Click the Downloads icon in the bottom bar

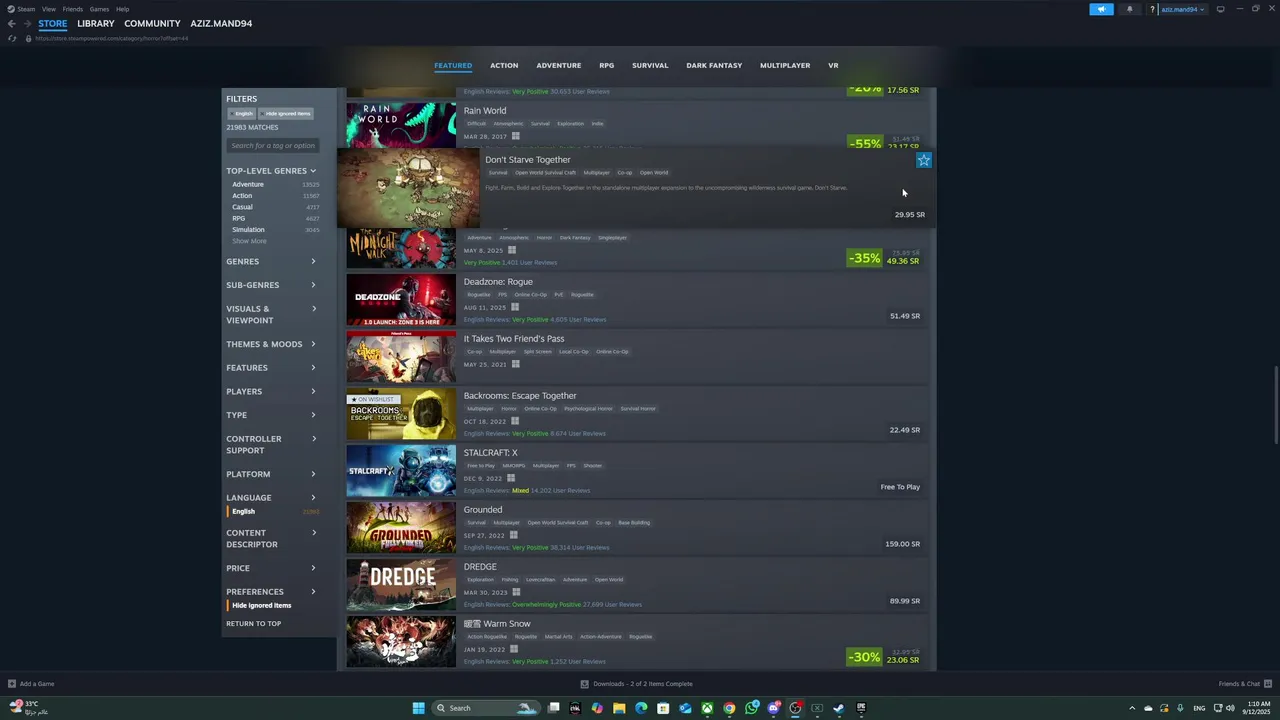(585, 684)
